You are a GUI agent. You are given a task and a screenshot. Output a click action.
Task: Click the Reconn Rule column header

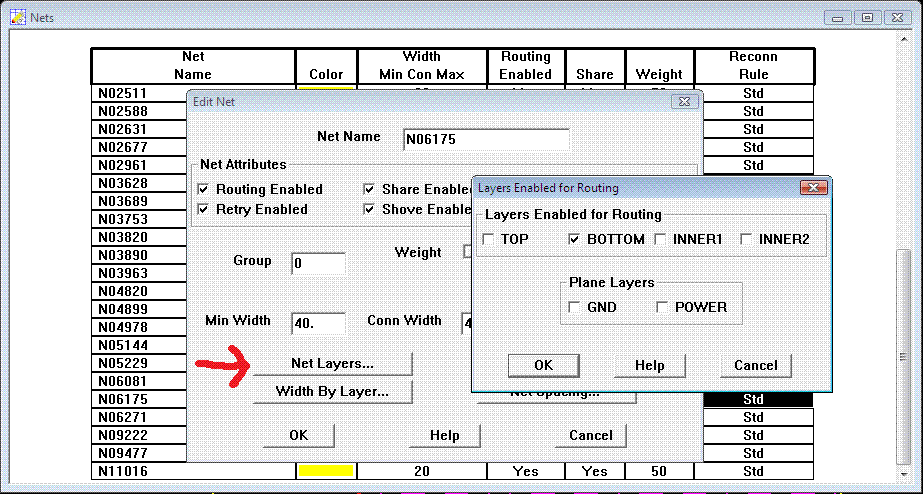pyautogui.click(x=754, y=66)
